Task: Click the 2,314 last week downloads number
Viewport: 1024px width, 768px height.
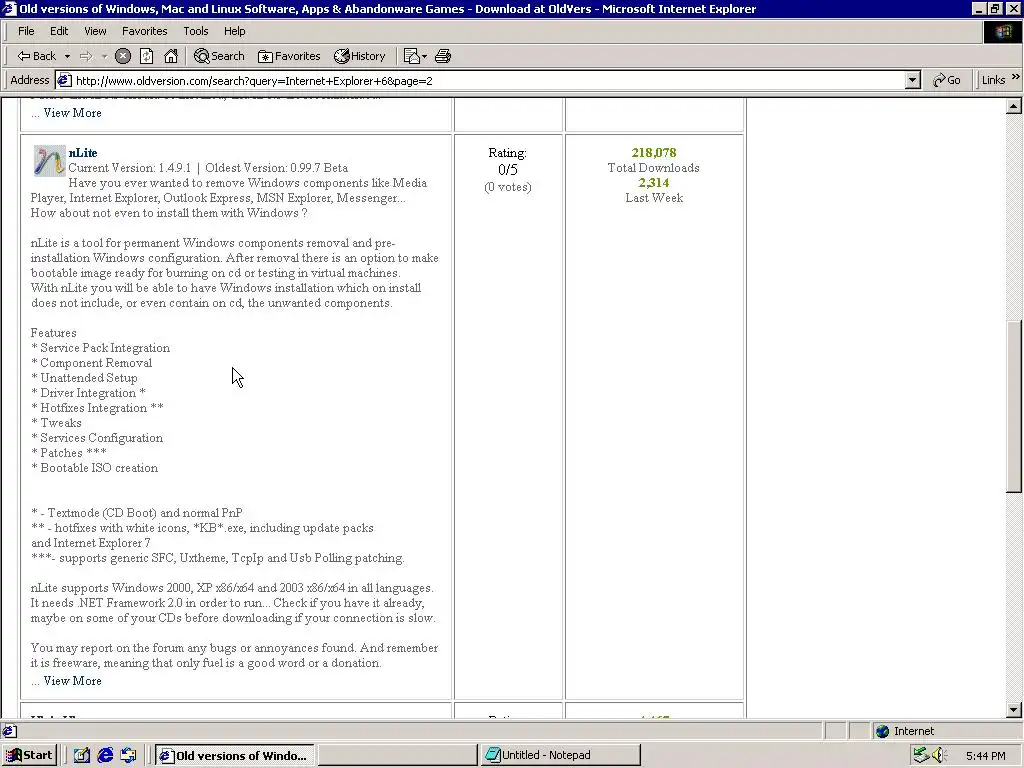Action: (654, 183)
